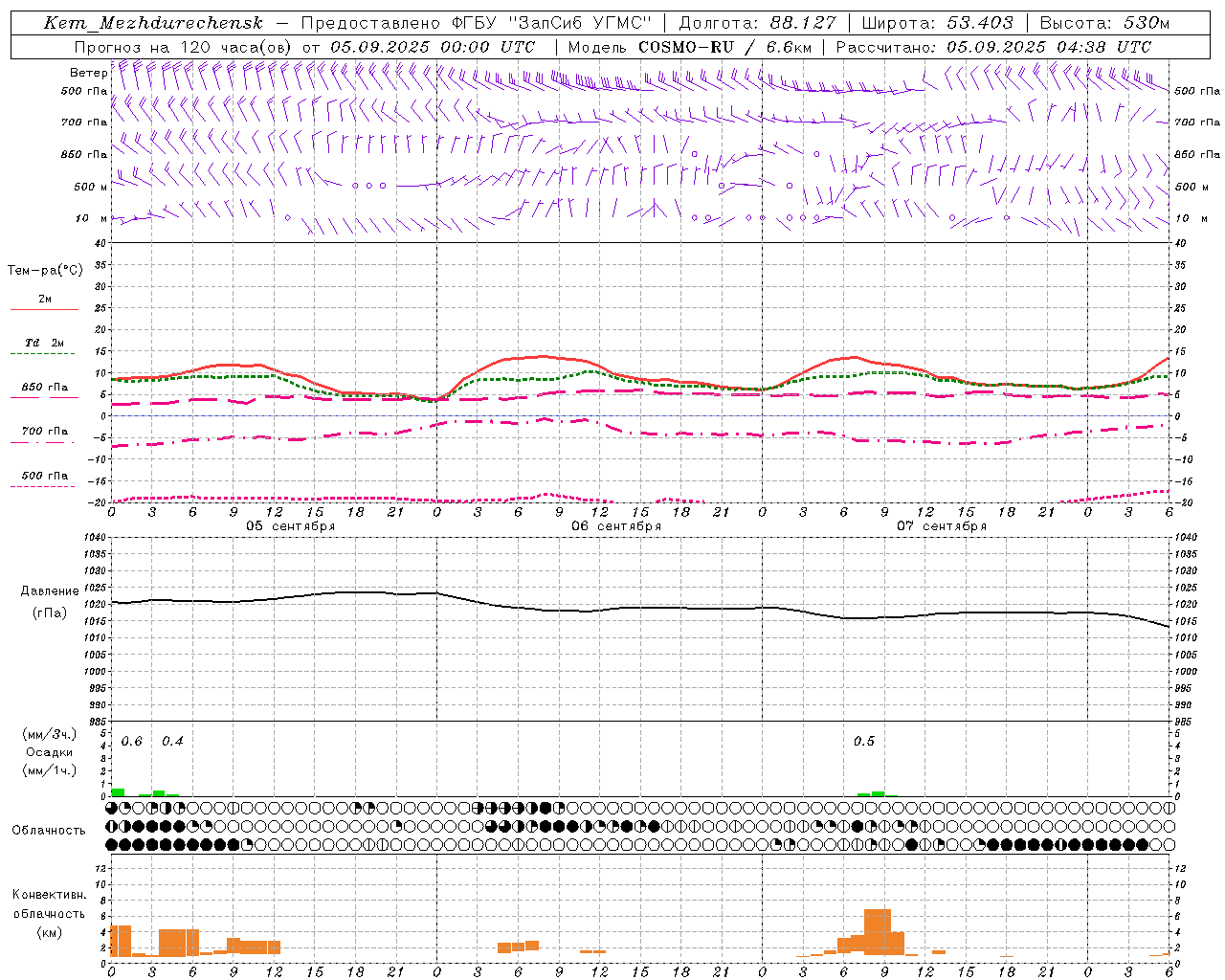The width and height of the screenshot is (1225, 980).
Task: Select the Td 2м dew point legend entry
Action: tap(45, 343)
